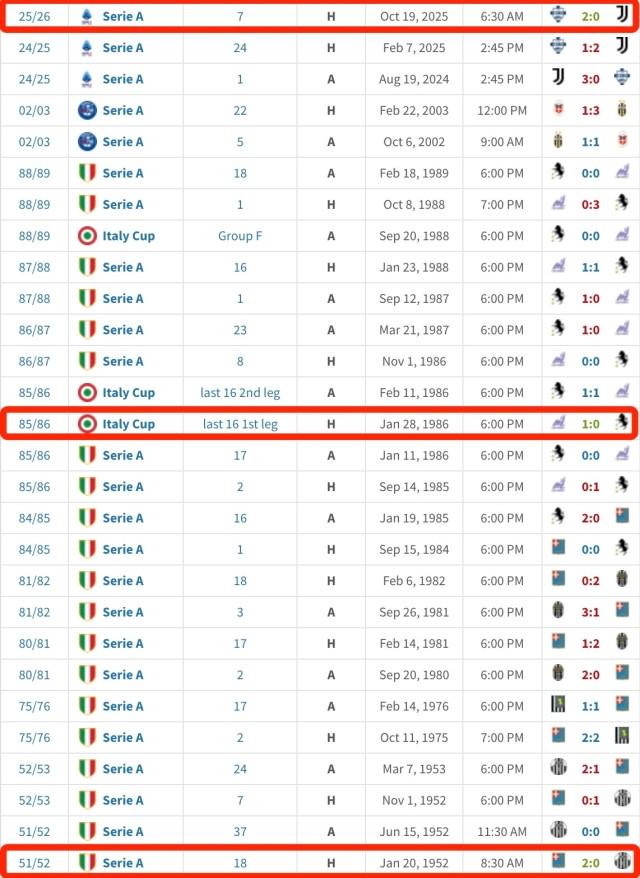Open the 2:0 result from Oct 19, 2025
Viewport: 640px width, 878px height.
(x=590, y=16)
